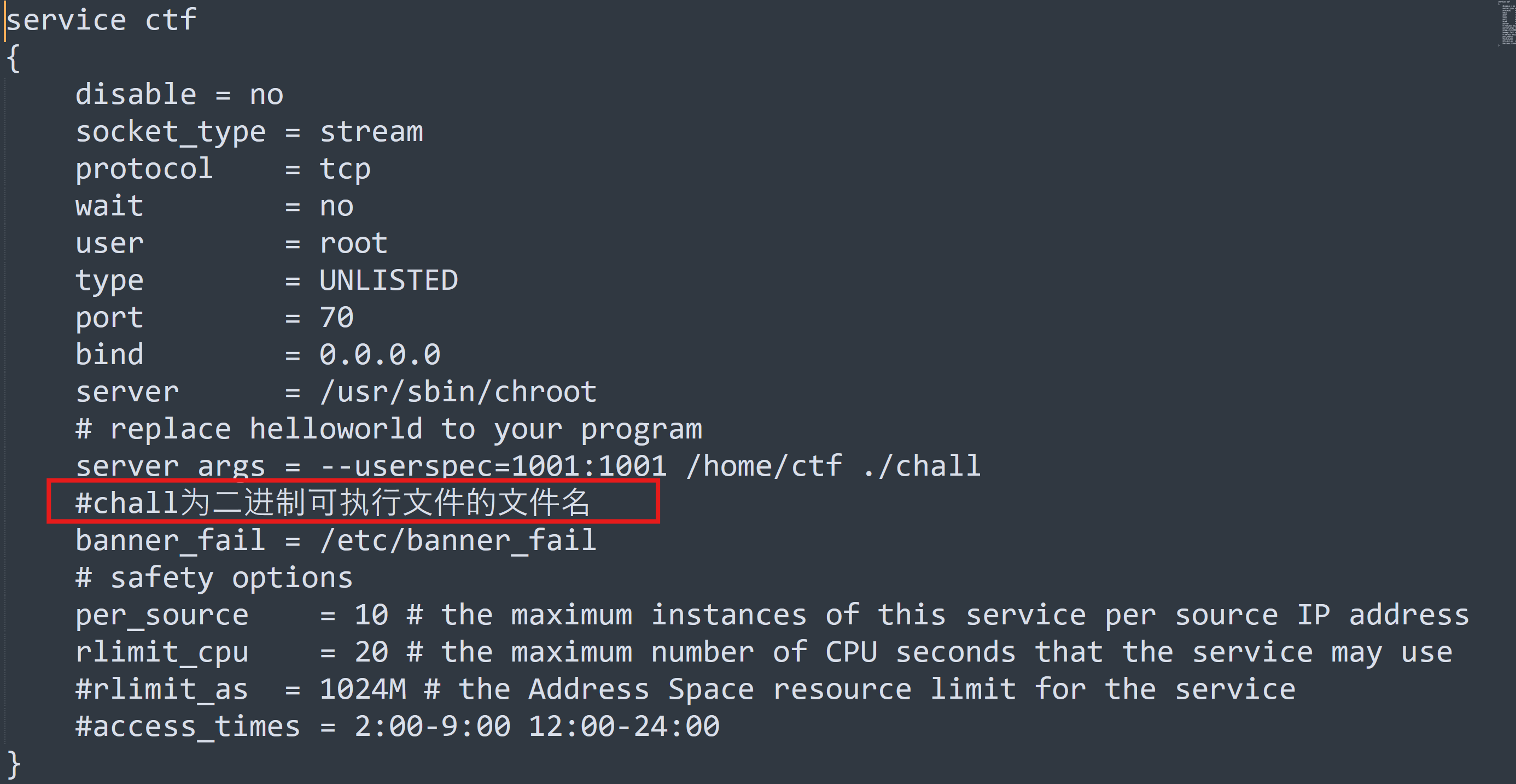This screenshot has width=1516, height=784.
Task: Click the port number 70
Action: click(337, 318)
